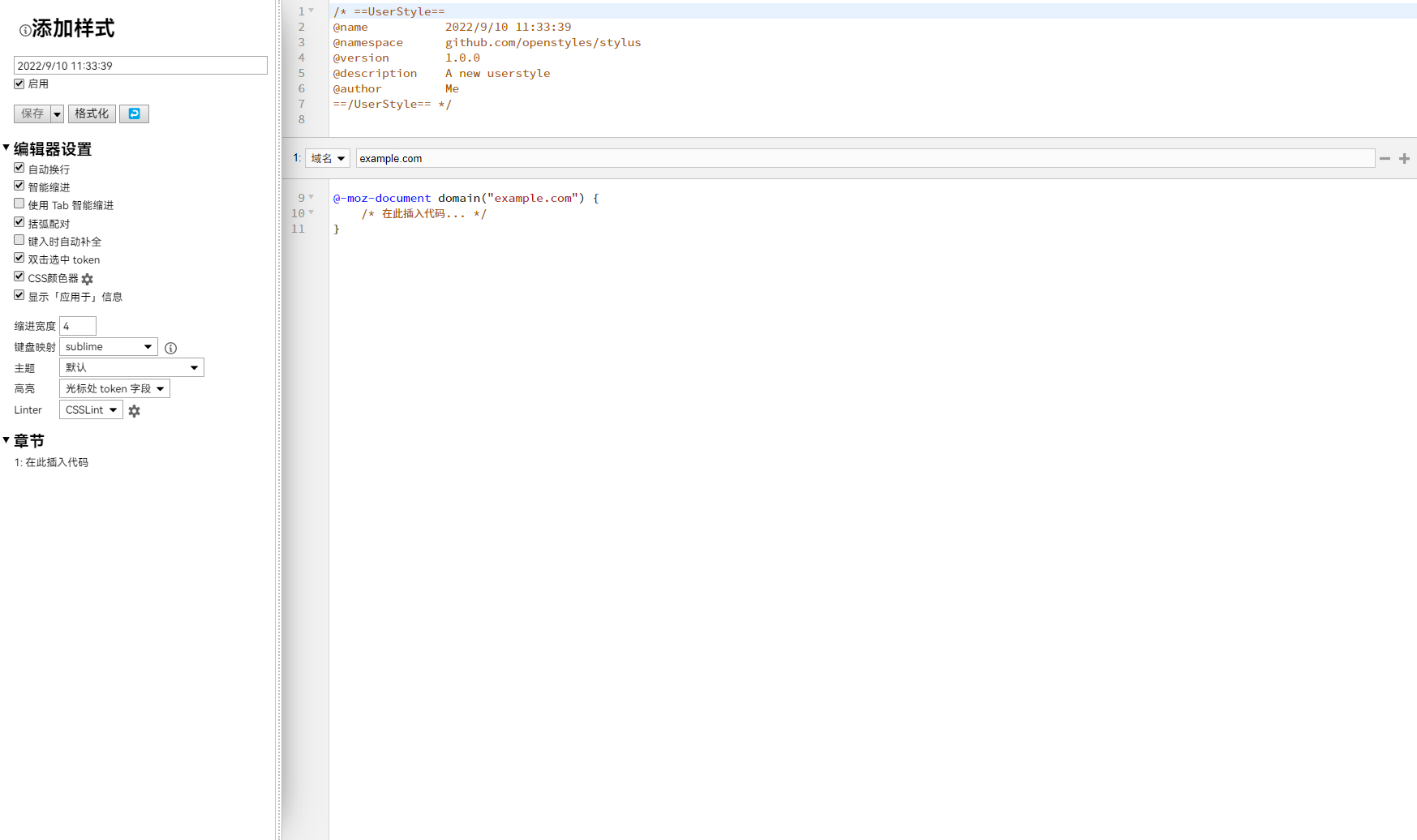Add a new applies-to rule with plus
The width and height of the screenshot is (1417, 840).
[x=1404, y=159]
